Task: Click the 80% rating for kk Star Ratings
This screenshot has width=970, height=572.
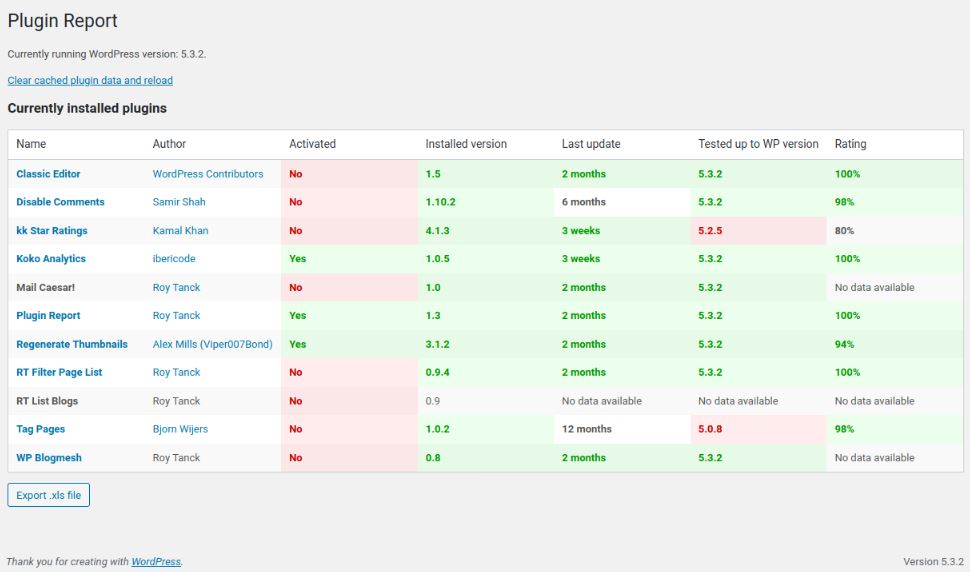Action: pos(844,231)
